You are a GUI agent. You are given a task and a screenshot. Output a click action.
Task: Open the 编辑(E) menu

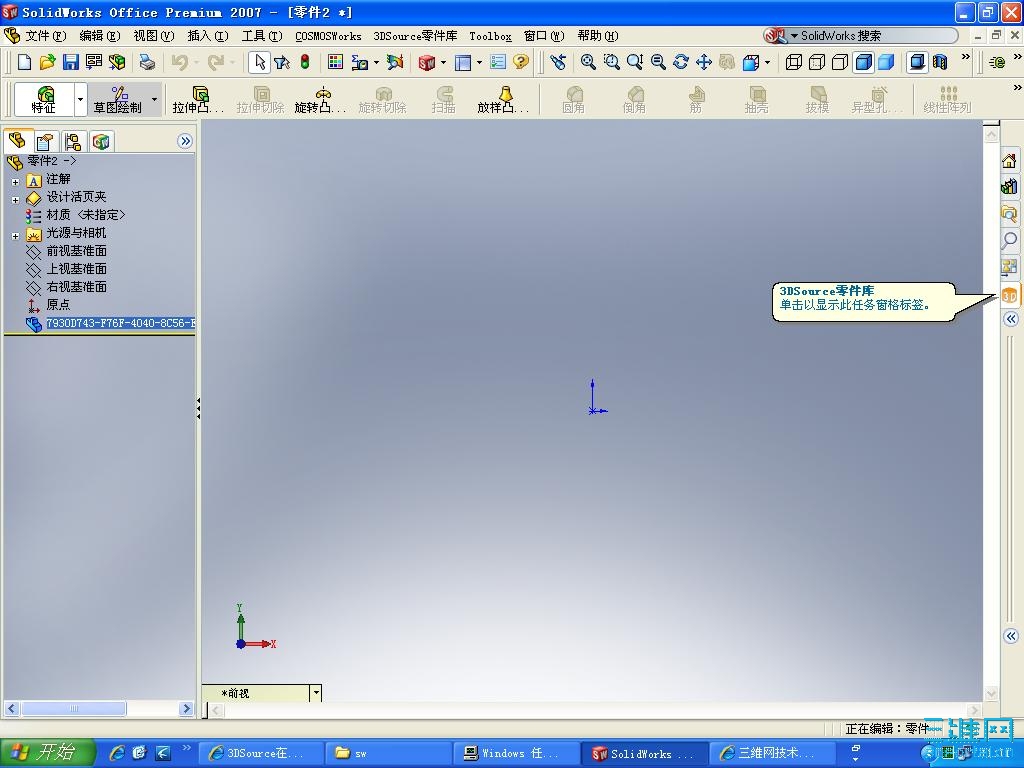[99, 36]
